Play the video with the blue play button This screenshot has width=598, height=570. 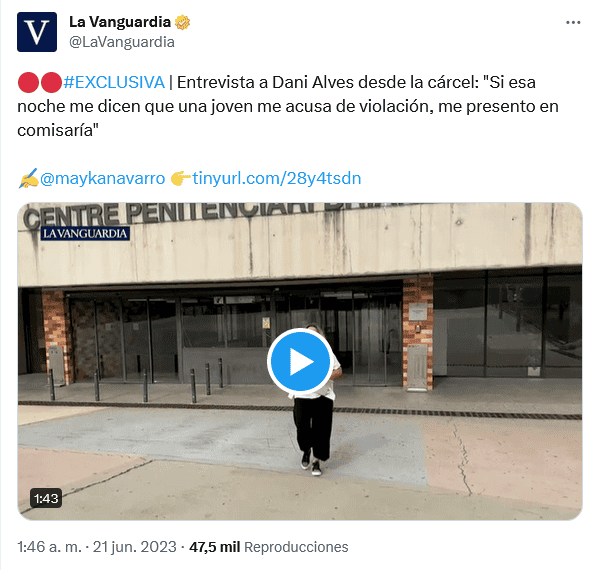(x=300, y=361)
